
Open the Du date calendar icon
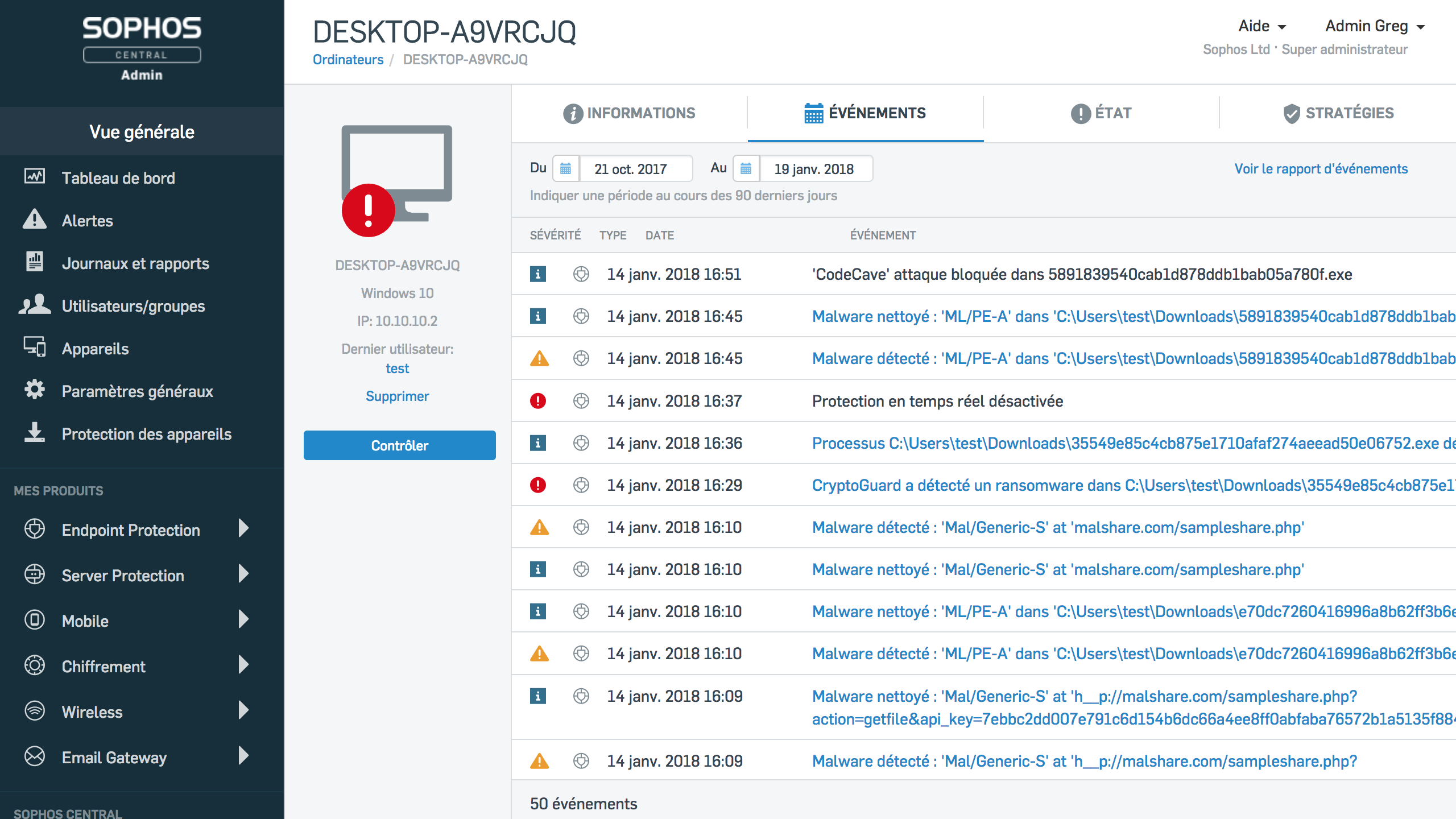566,169
